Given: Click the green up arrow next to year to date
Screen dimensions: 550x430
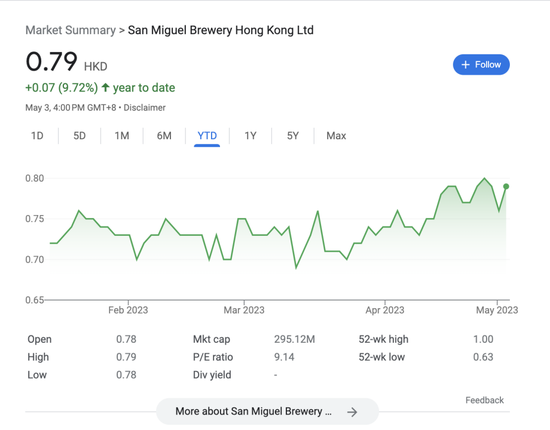Looking at the screenshot, I should (105, 87).
